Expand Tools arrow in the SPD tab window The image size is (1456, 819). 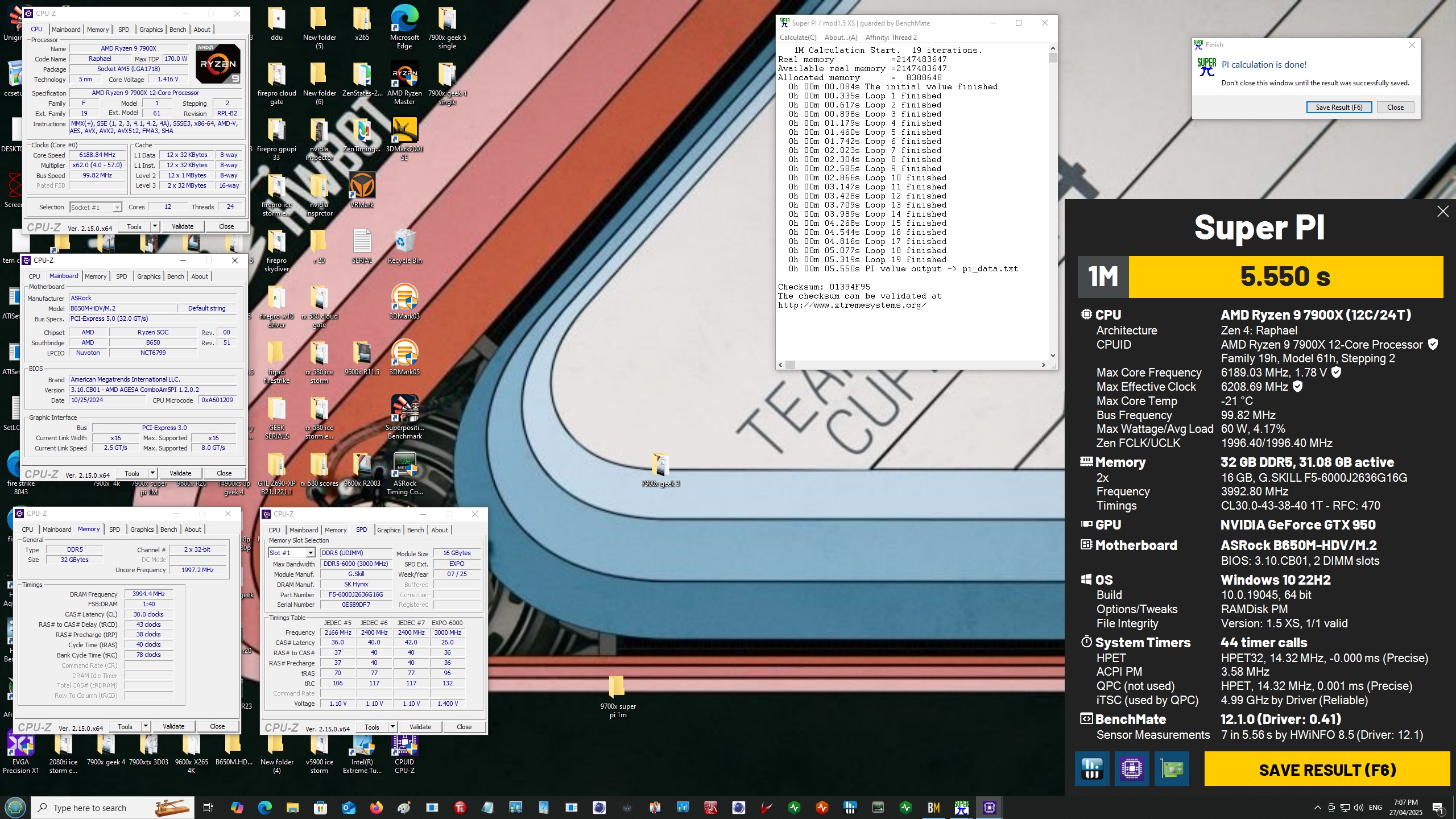392,727
